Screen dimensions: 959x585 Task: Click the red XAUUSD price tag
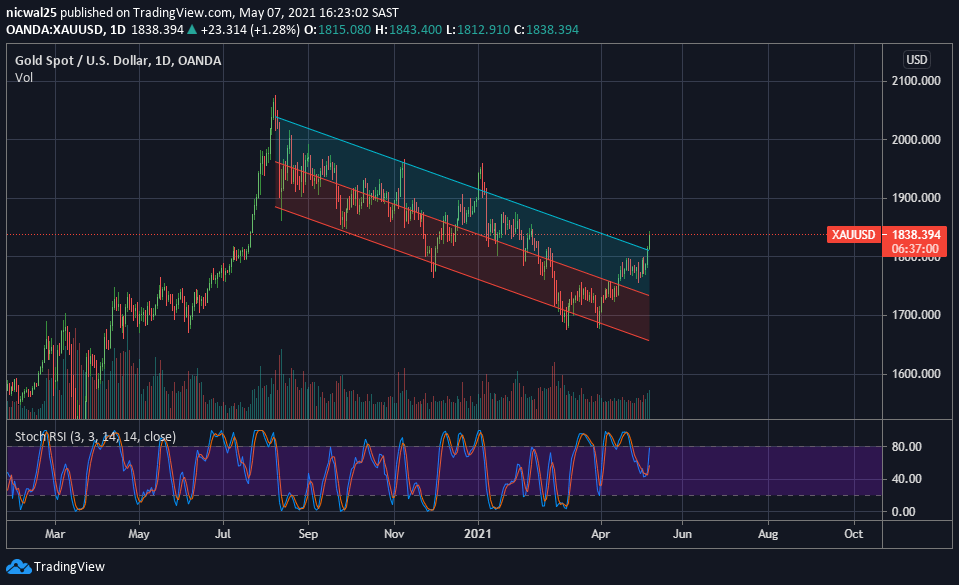pyautogui.click(x=853, y=234)
